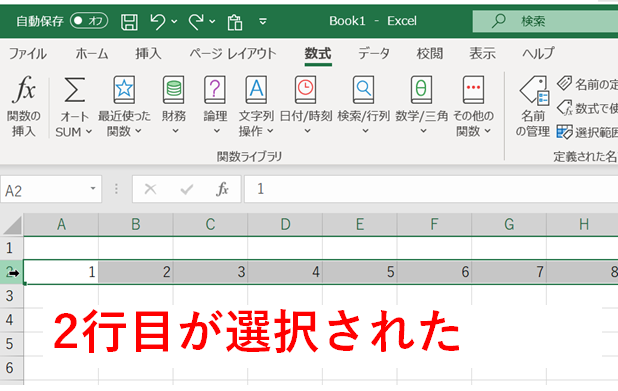Click the 関数の挿入 fx icon
The height and width of the screenshot is (391, 618).
coord(24,89)
